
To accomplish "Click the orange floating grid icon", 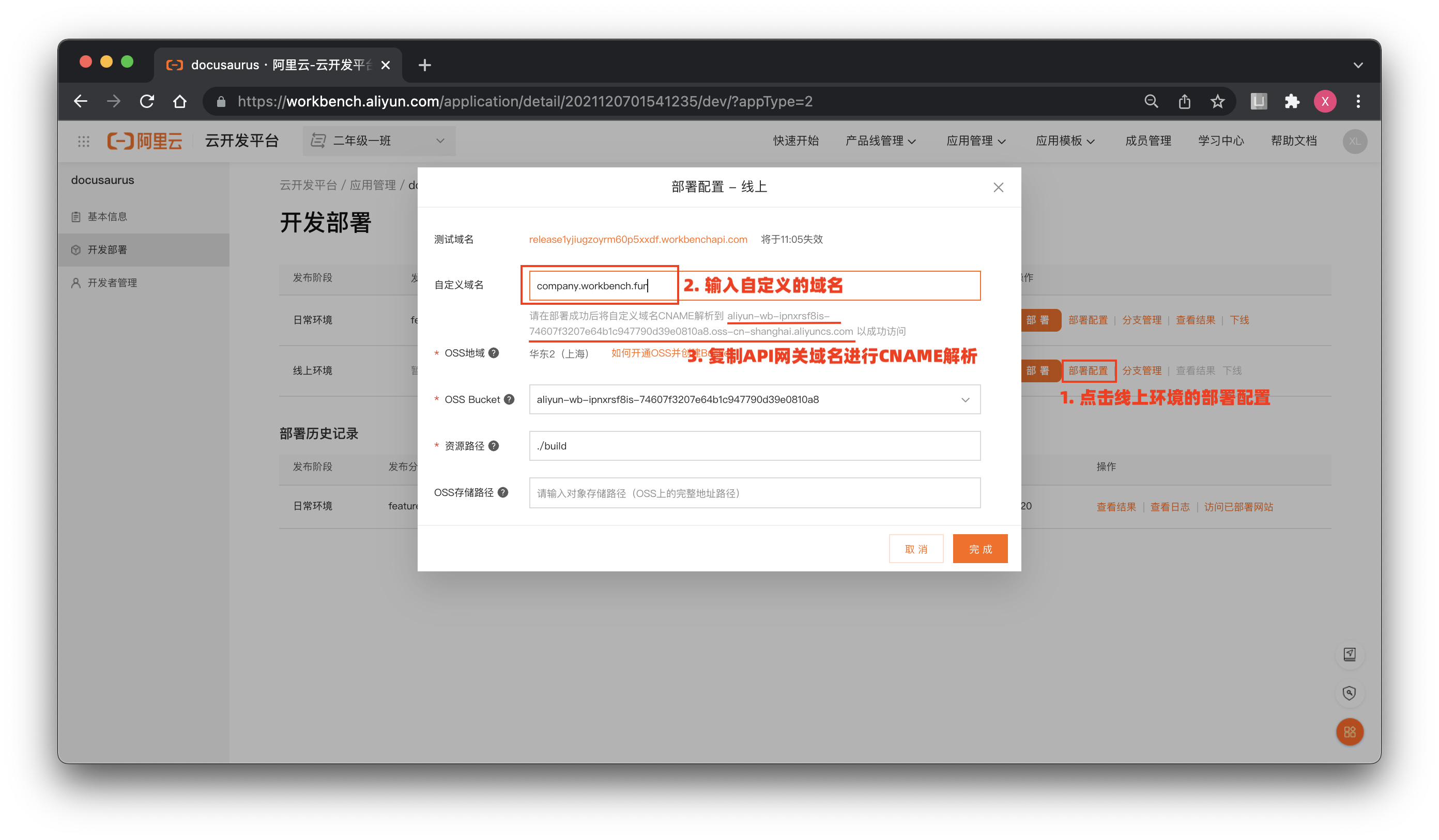I will [x=1350, y=732].
